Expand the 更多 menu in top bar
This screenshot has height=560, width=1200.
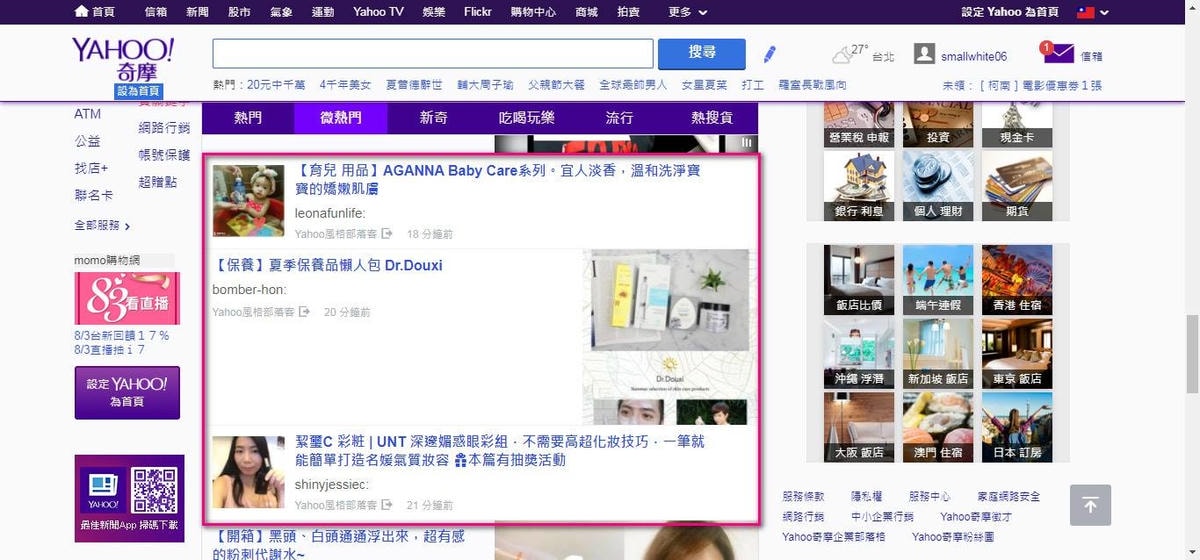[x=687, y=12]
